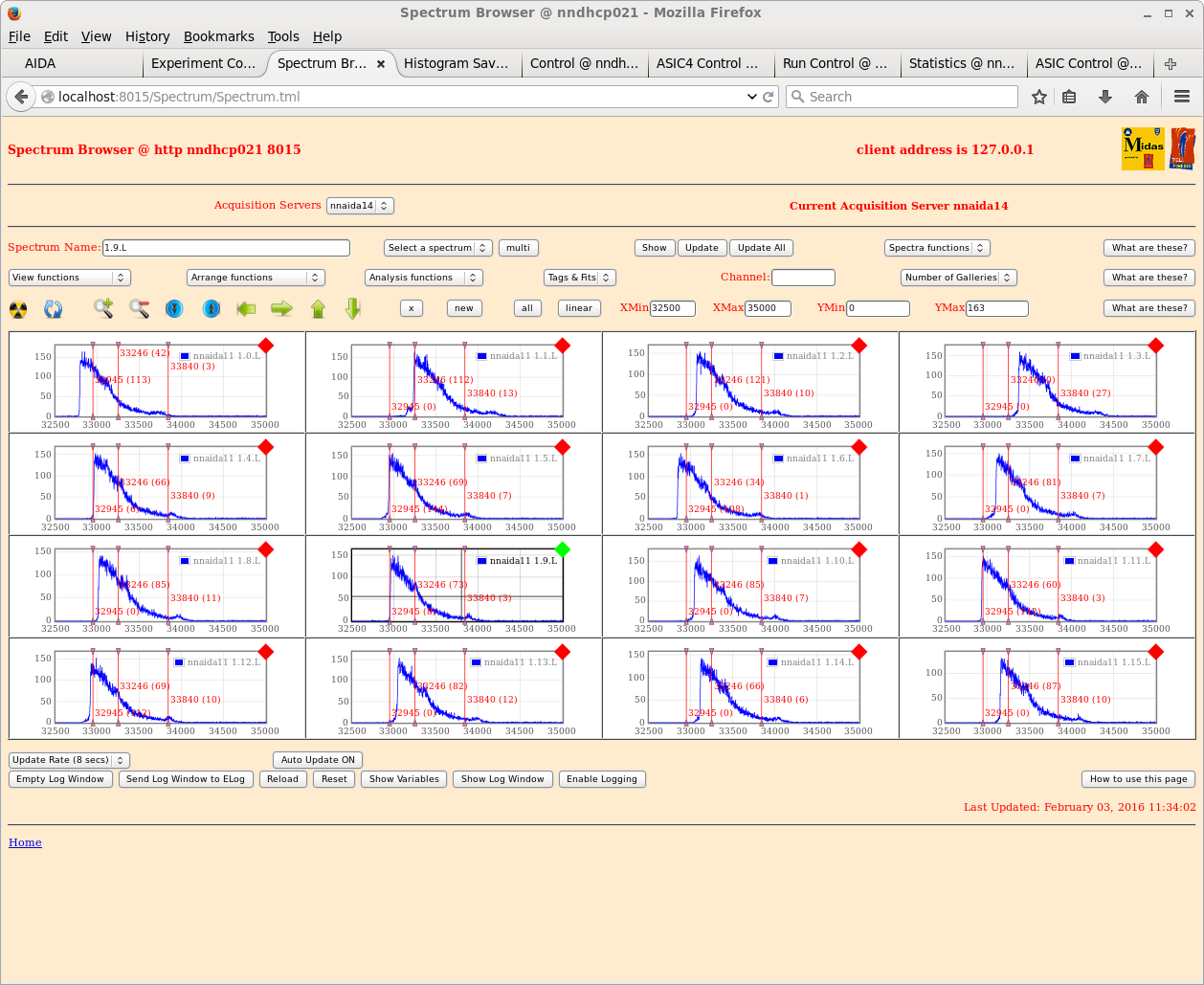Viewport: 1204px width, 985px height.
Task: Click the green left arrow icon
Action: 246,308
